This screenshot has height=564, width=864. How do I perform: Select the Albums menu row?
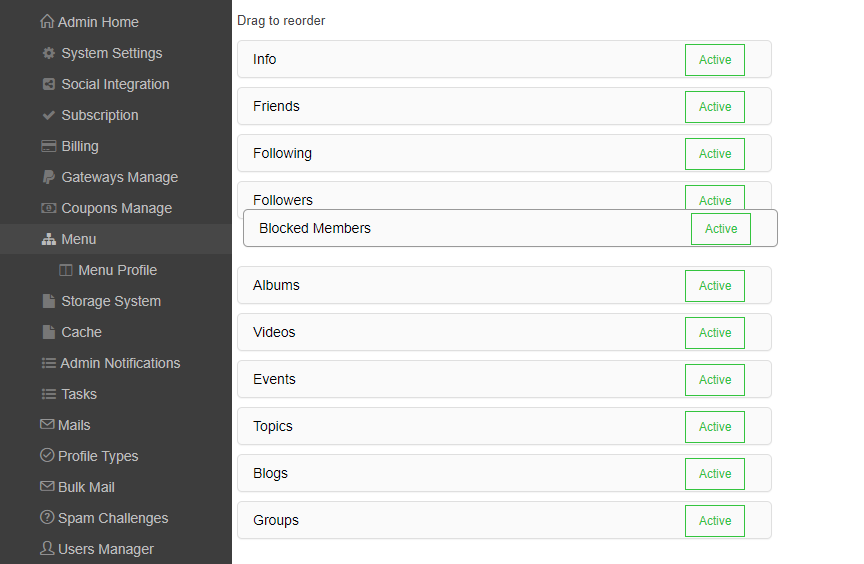[504, 285]
